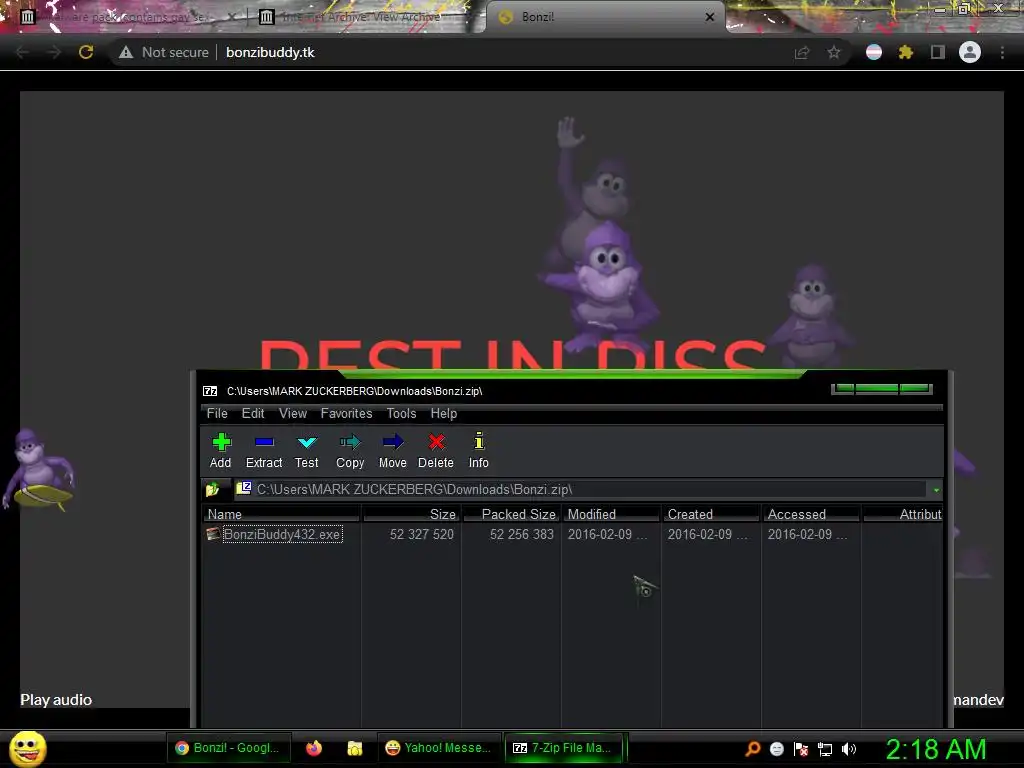Click the 7-Zip address path field
The image size is (1024, 768).
pos(581,490)
